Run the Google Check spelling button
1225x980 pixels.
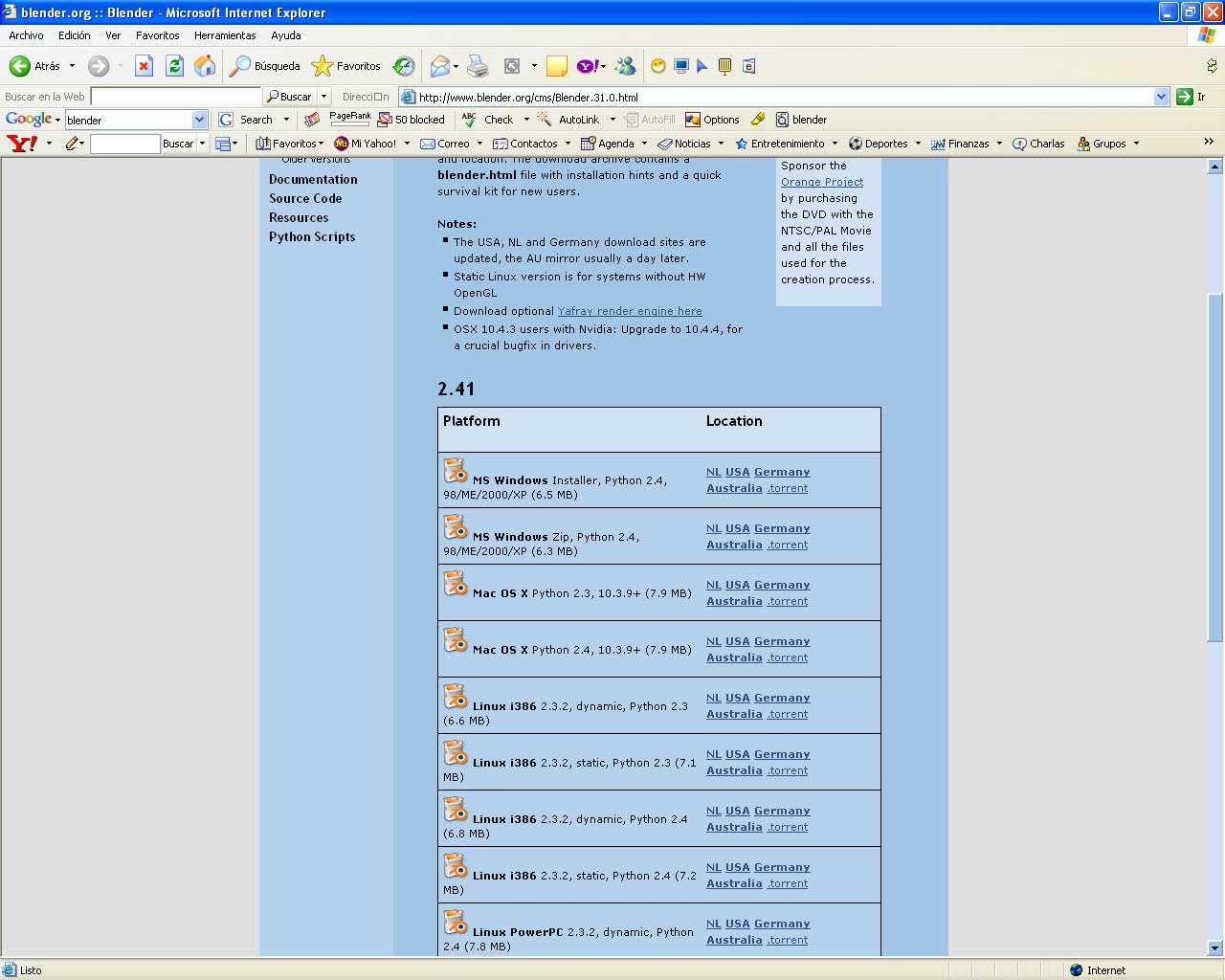(x=488, y=120)
